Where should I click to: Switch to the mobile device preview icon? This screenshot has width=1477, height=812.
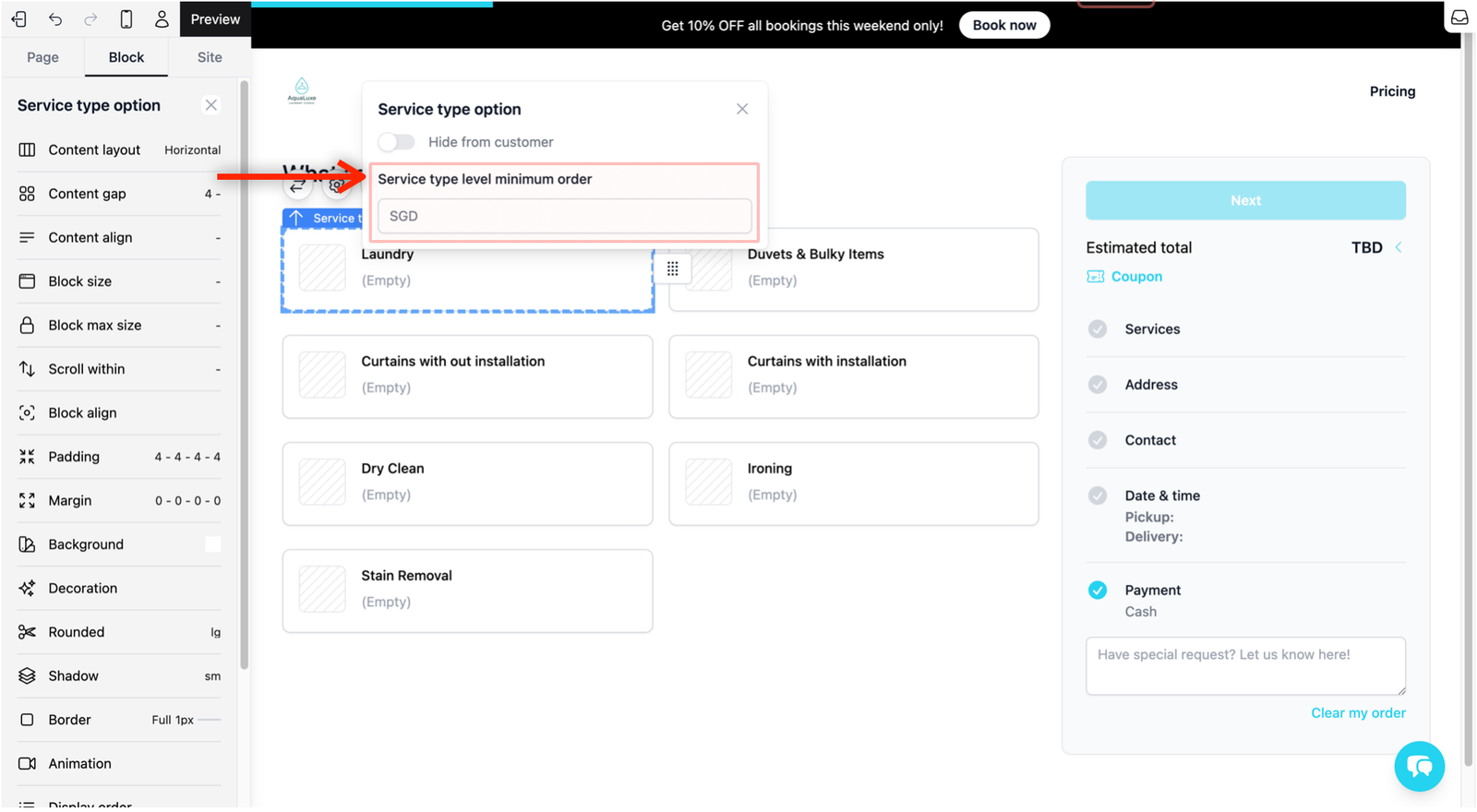coord(126,18)
